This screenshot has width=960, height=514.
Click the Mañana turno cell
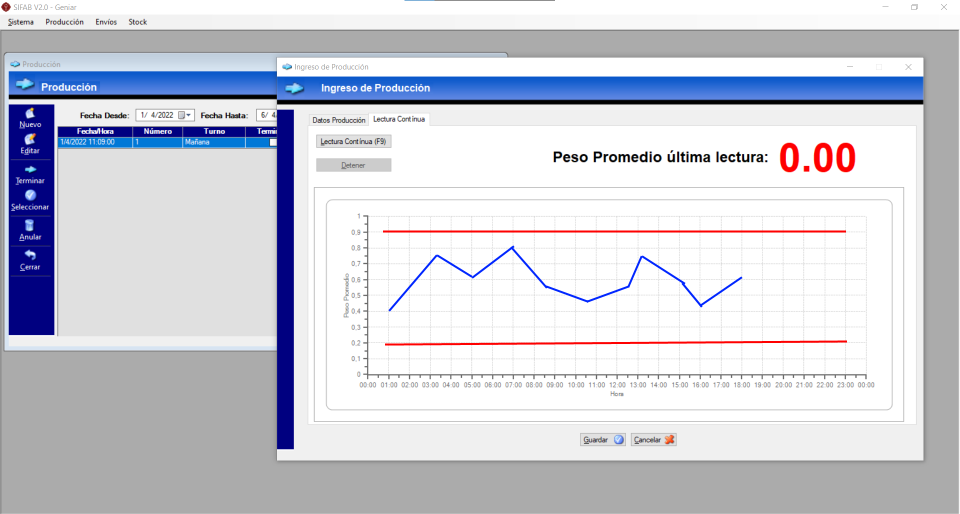coord(214,142)
